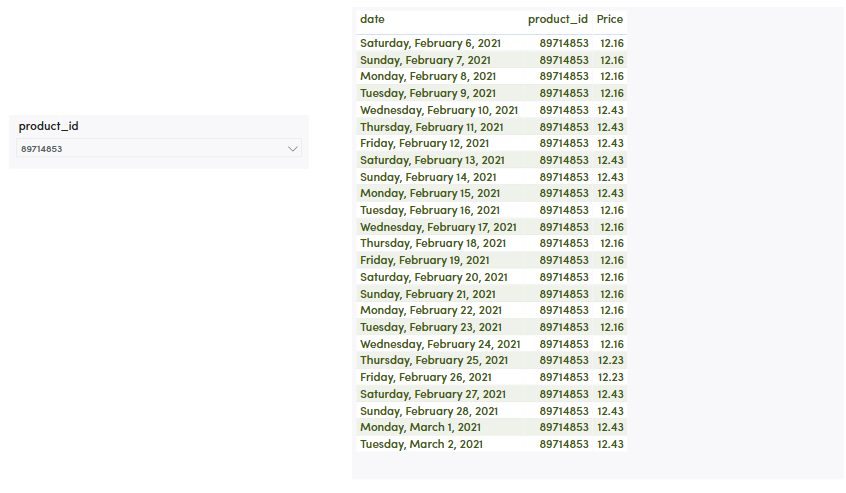Sort by the Price column header
846x493 pixels.
click(610, 19)
